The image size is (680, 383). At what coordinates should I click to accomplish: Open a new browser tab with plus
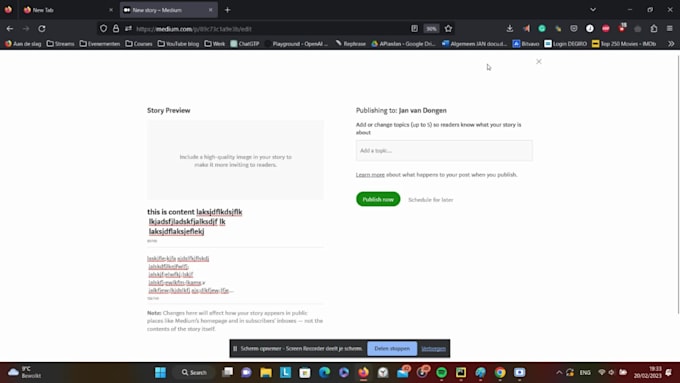tap(227, 10)
